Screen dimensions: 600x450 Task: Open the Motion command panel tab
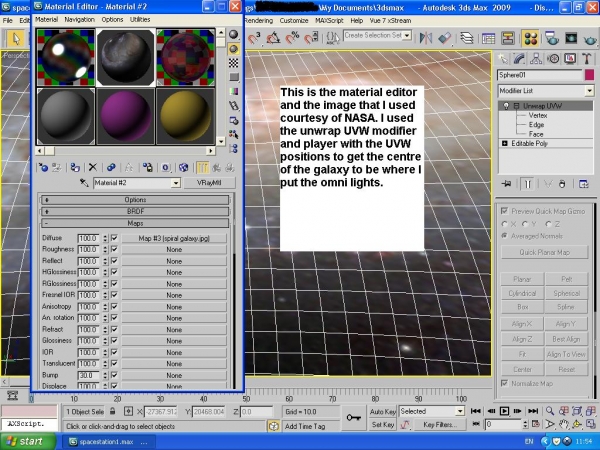pos(553,59)
